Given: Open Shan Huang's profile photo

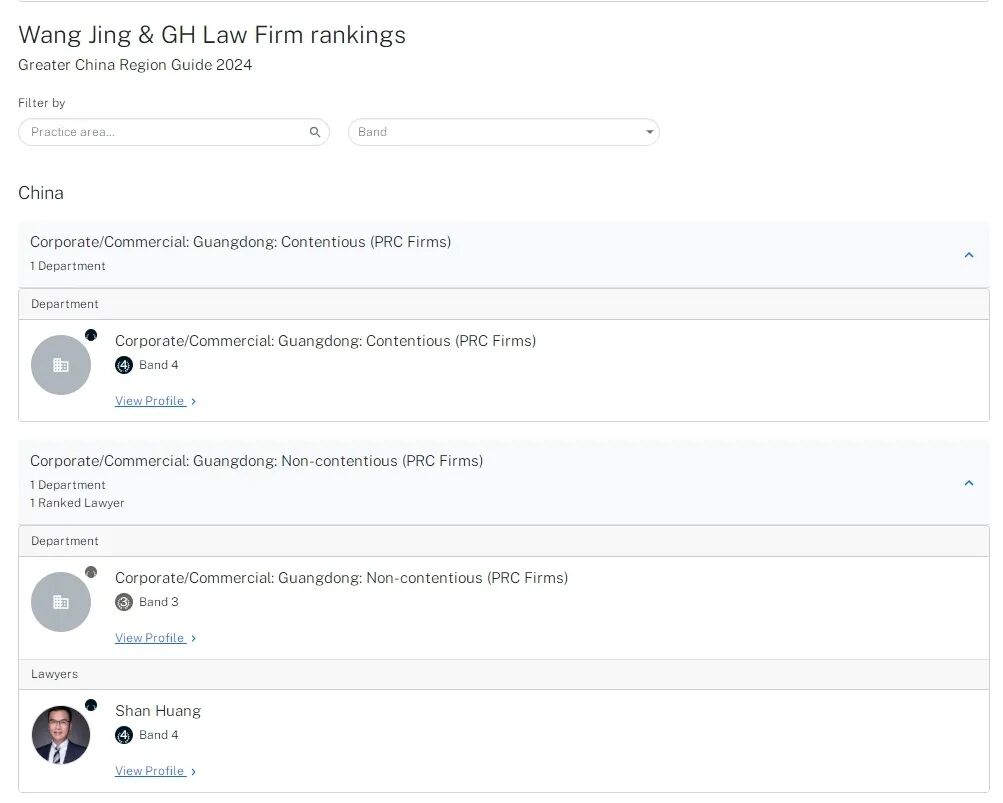Looking at the screenshot, I should tap(61, 735).
